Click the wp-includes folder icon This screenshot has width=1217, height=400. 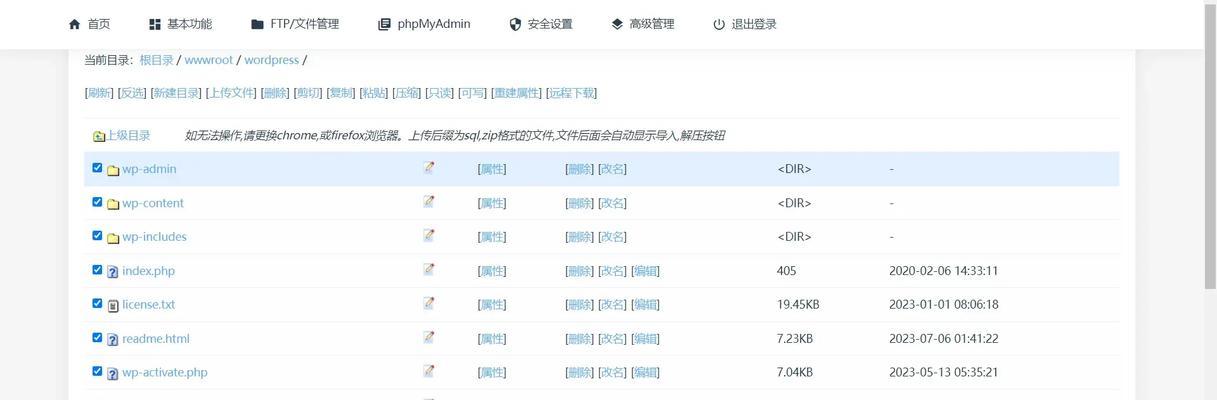click(113, 238)
